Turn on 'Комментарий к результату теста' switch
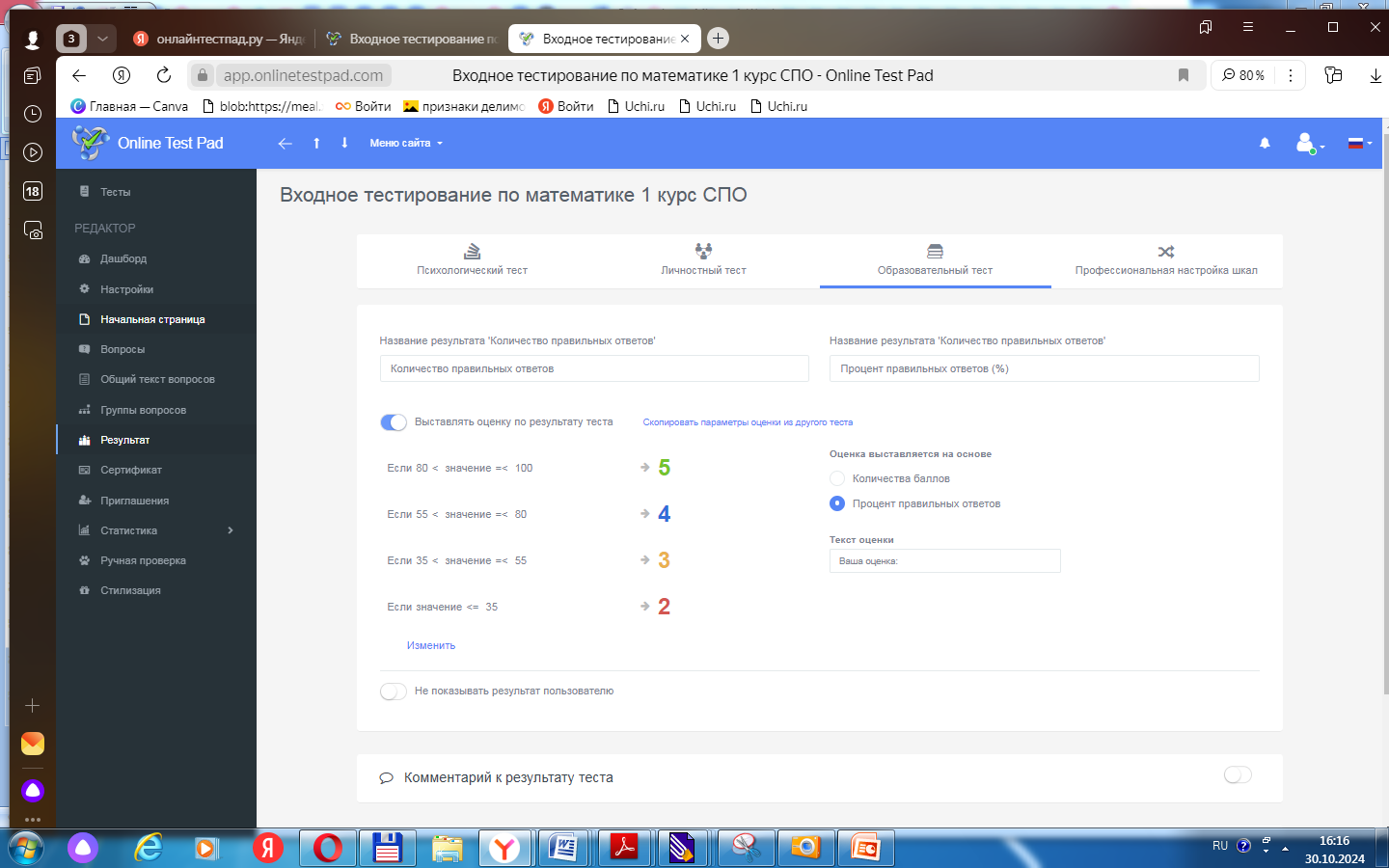Viewport: 1389px width, 868px height. tap(1238, 775)
